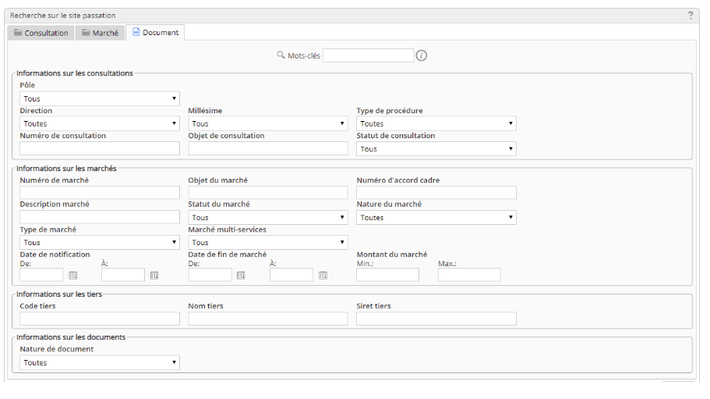This screenshot has width=710, height=399.
Task: Click the Nom tiers input field
Action: [x=268, y=319]
